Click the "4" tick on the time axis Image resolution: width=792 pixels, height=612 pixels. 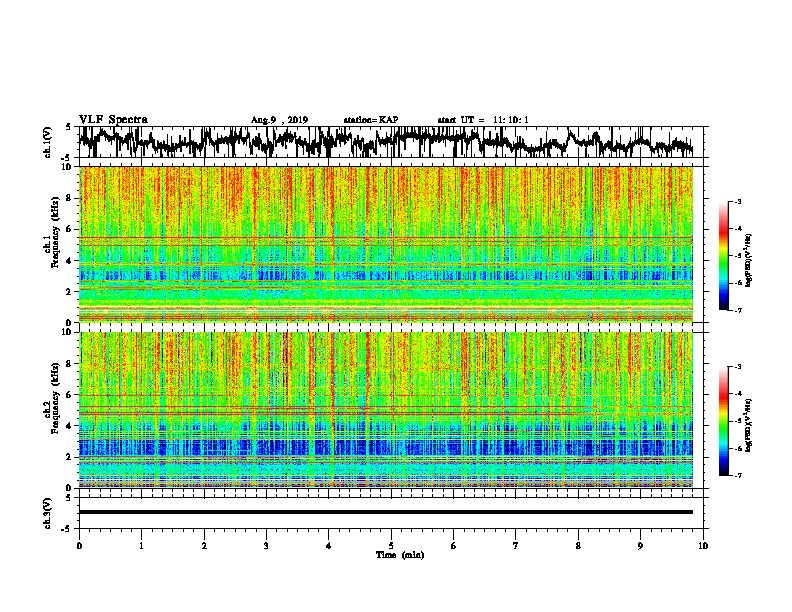329,546
